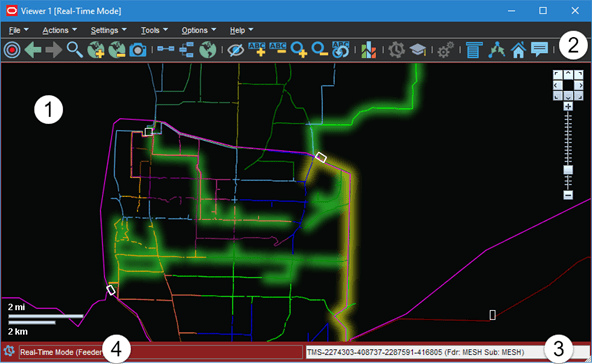
Task: Click the graduation cap icon
Action: (x=418, y=50)
